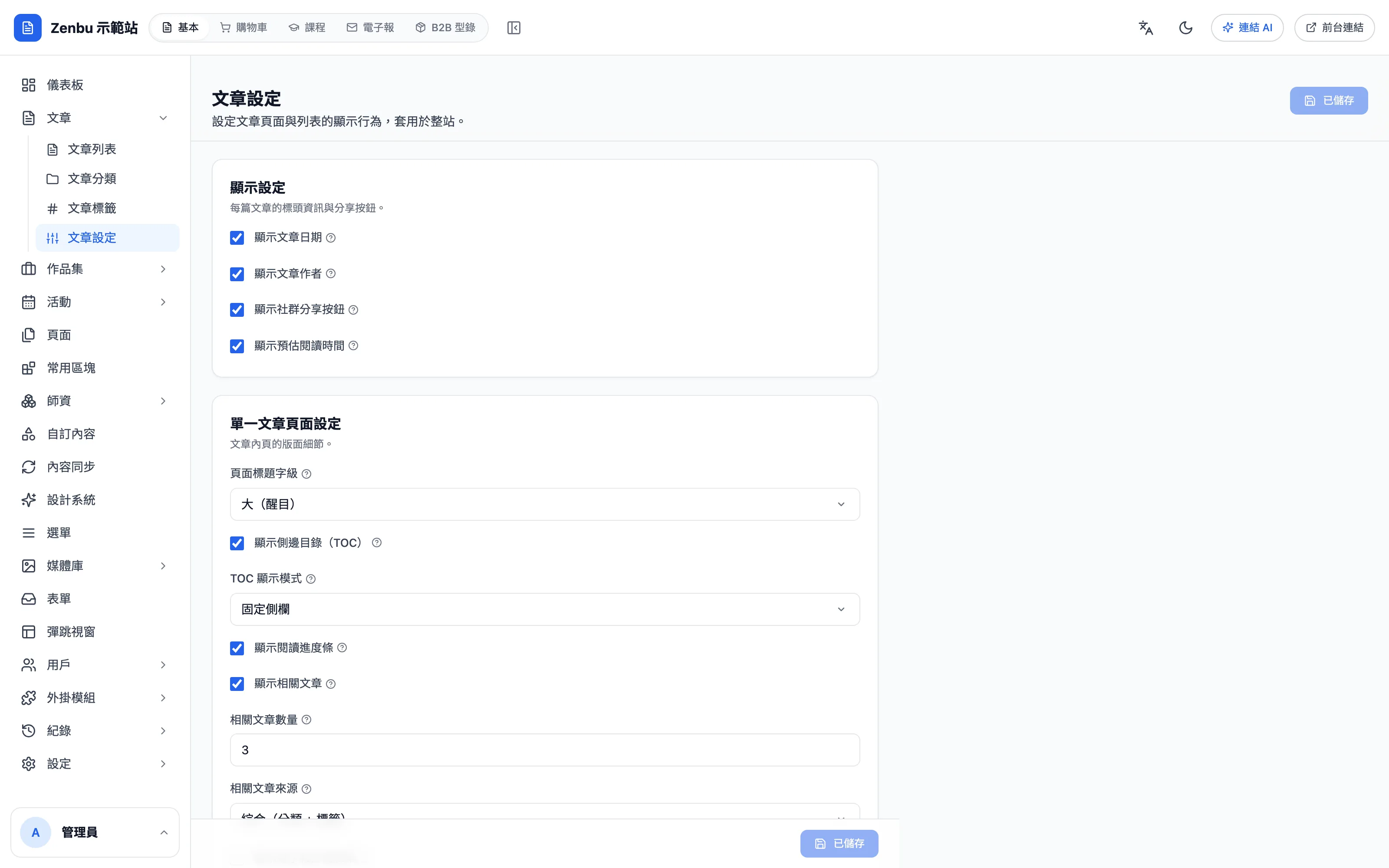Click help icon next to 顯示文章日期
The height and width of the screenshot is (868, 1389).
pyautogui.click(x=331, y=238)
